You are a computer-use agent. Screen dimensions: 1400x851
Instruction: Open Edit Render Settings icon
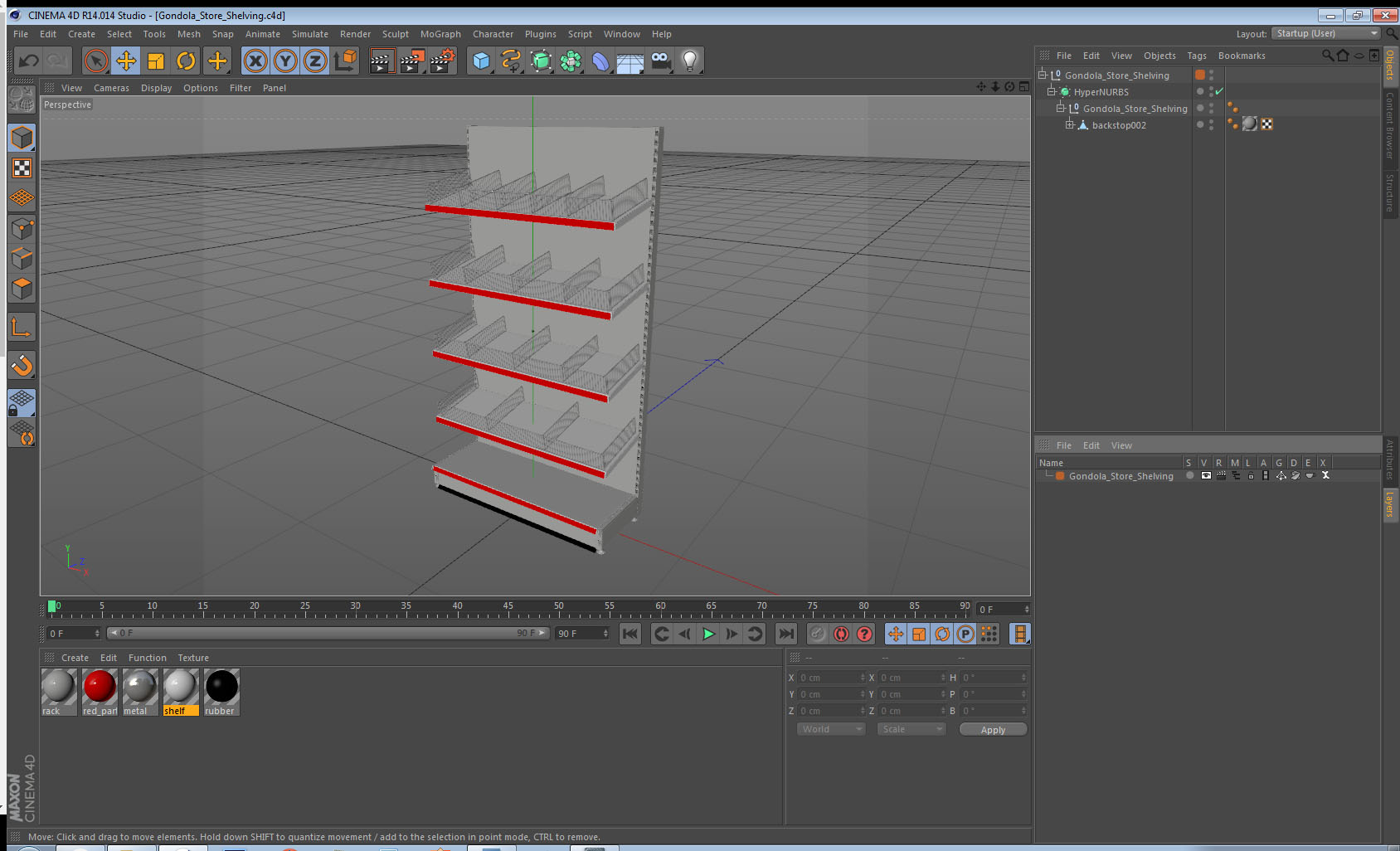(x=443, y=61)
